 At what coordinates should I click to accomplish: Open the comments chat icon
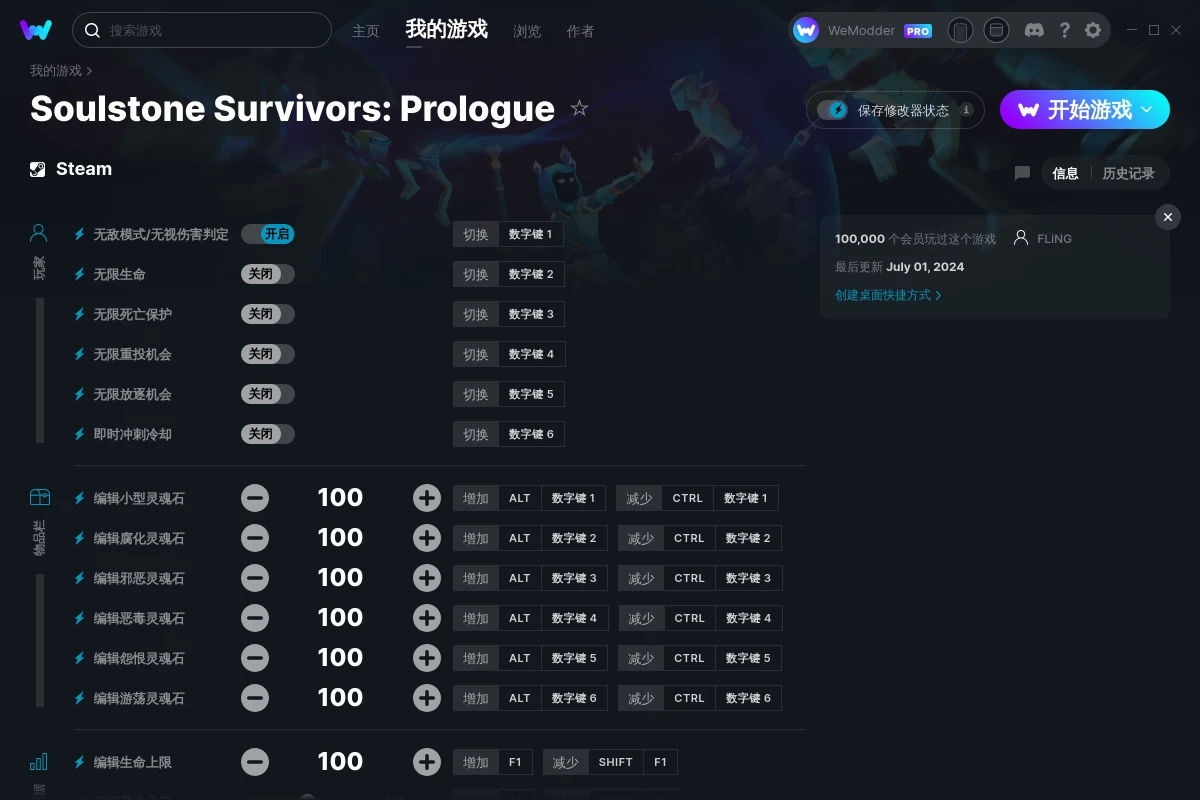1022,173
